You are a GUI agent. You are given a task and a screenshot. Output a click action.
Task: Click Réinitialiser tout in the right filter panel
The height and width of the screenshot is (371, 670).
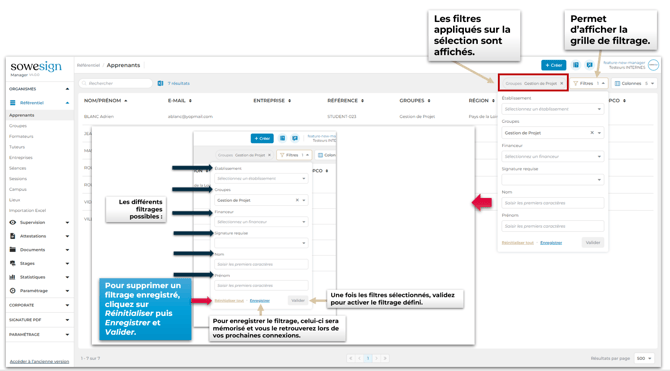click(517, 243)
